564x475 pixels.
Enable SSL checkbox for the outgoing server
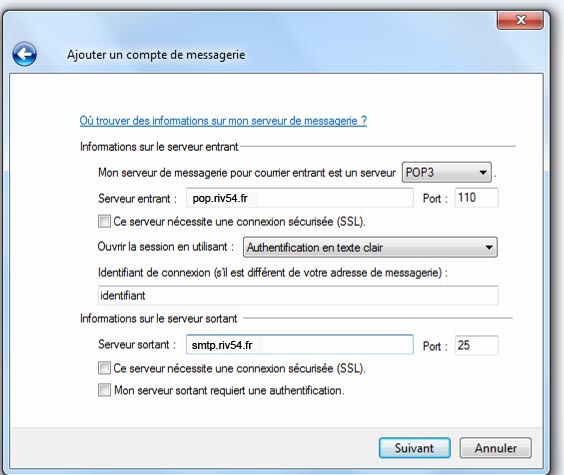click(x=104, y=368)
